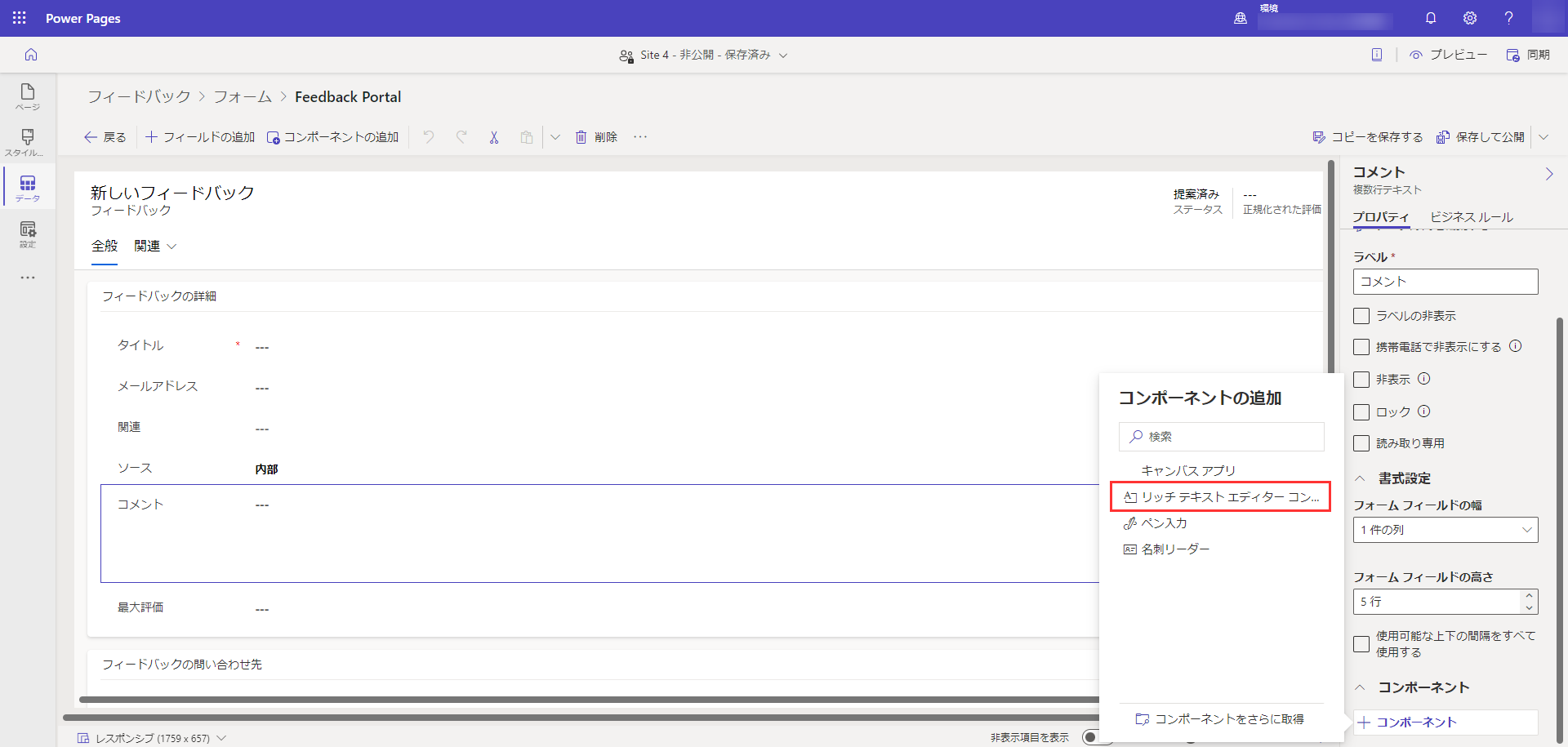Click the Power Pages app launcher grid
Image resolution: width=1568 pixels, height=747 pixels.
(x=20, y=18)
